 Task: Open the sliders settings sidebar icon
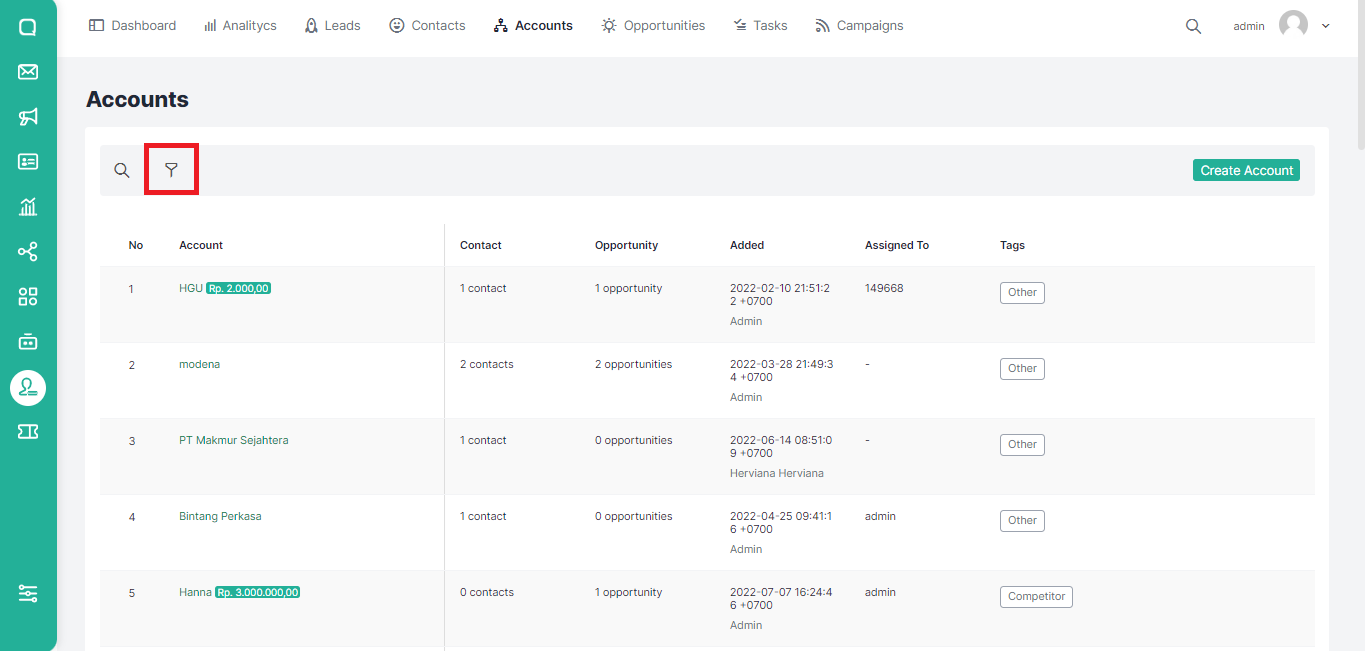[28, 594]
